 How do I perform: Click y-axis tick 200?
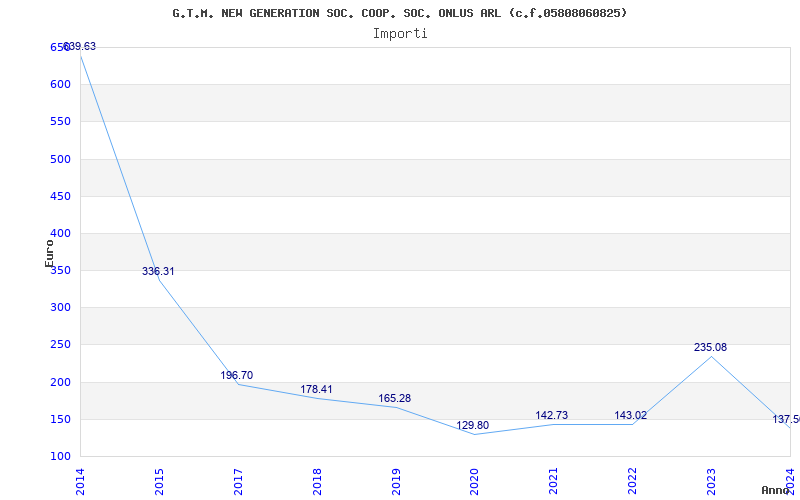pyautogui.click(x=60, y=382)
